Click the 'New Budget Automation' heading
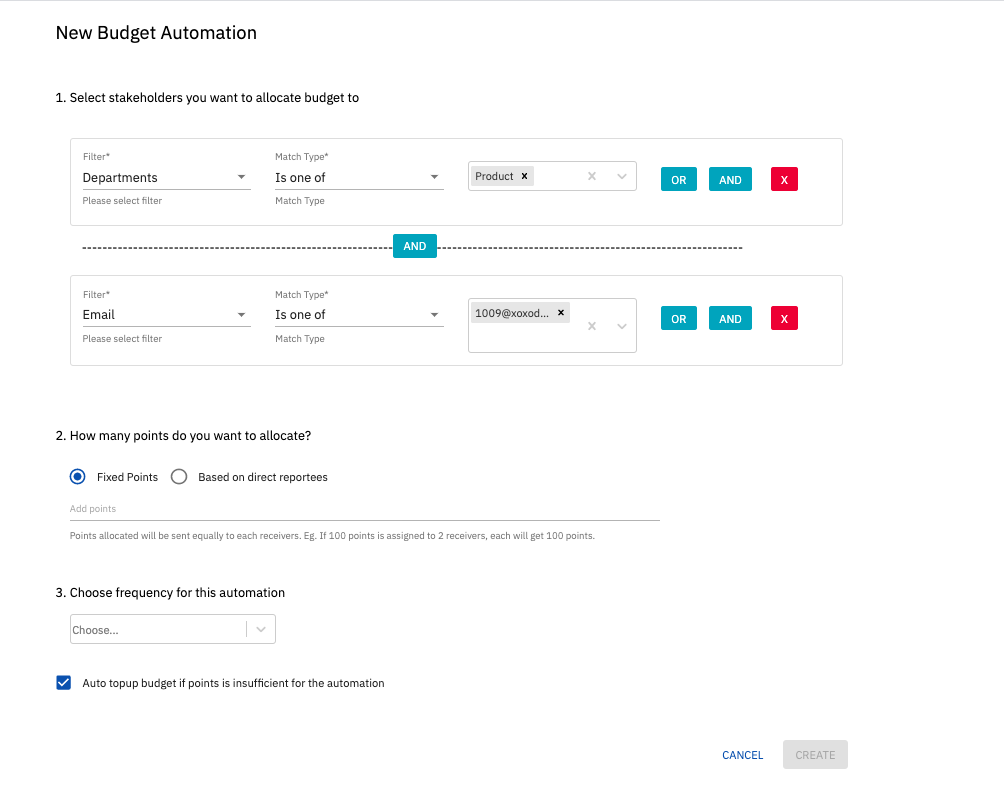The width and height of the screenshot is (1004, 790). point(156,33)
